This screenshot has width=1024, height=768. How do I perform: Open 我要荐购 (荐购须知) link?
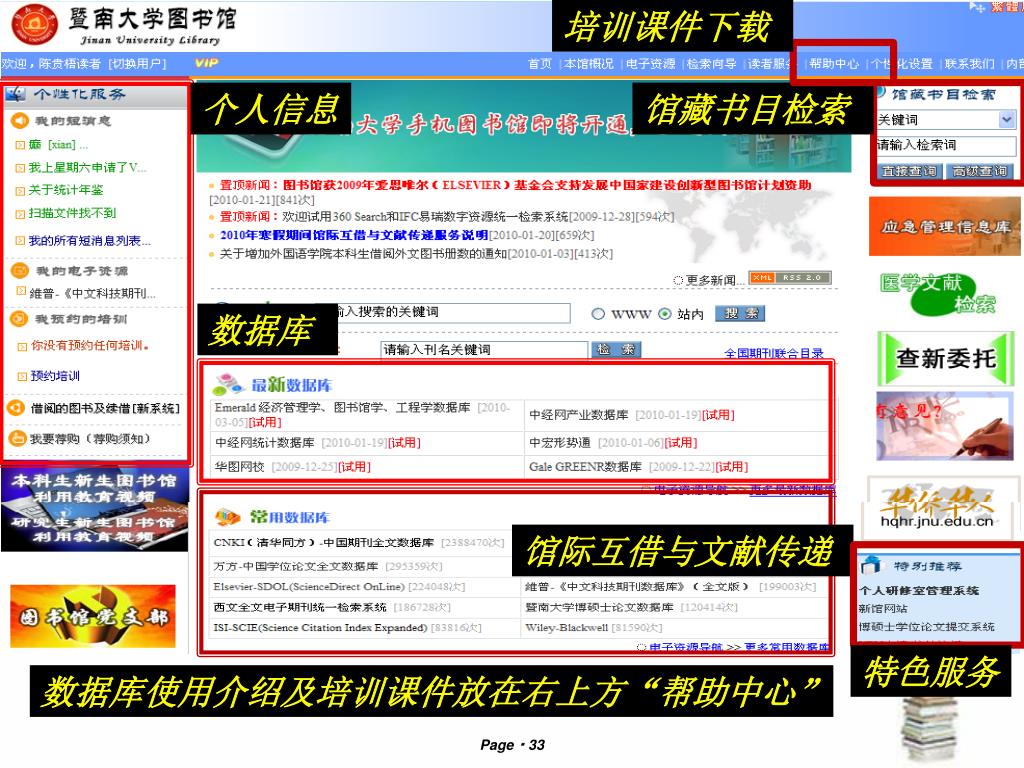pos(89,439)
